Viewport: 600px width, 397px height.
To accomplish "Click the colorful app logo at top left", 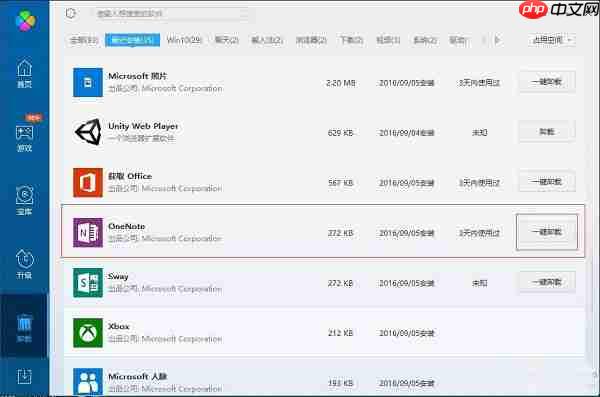I will coord(26,20).
